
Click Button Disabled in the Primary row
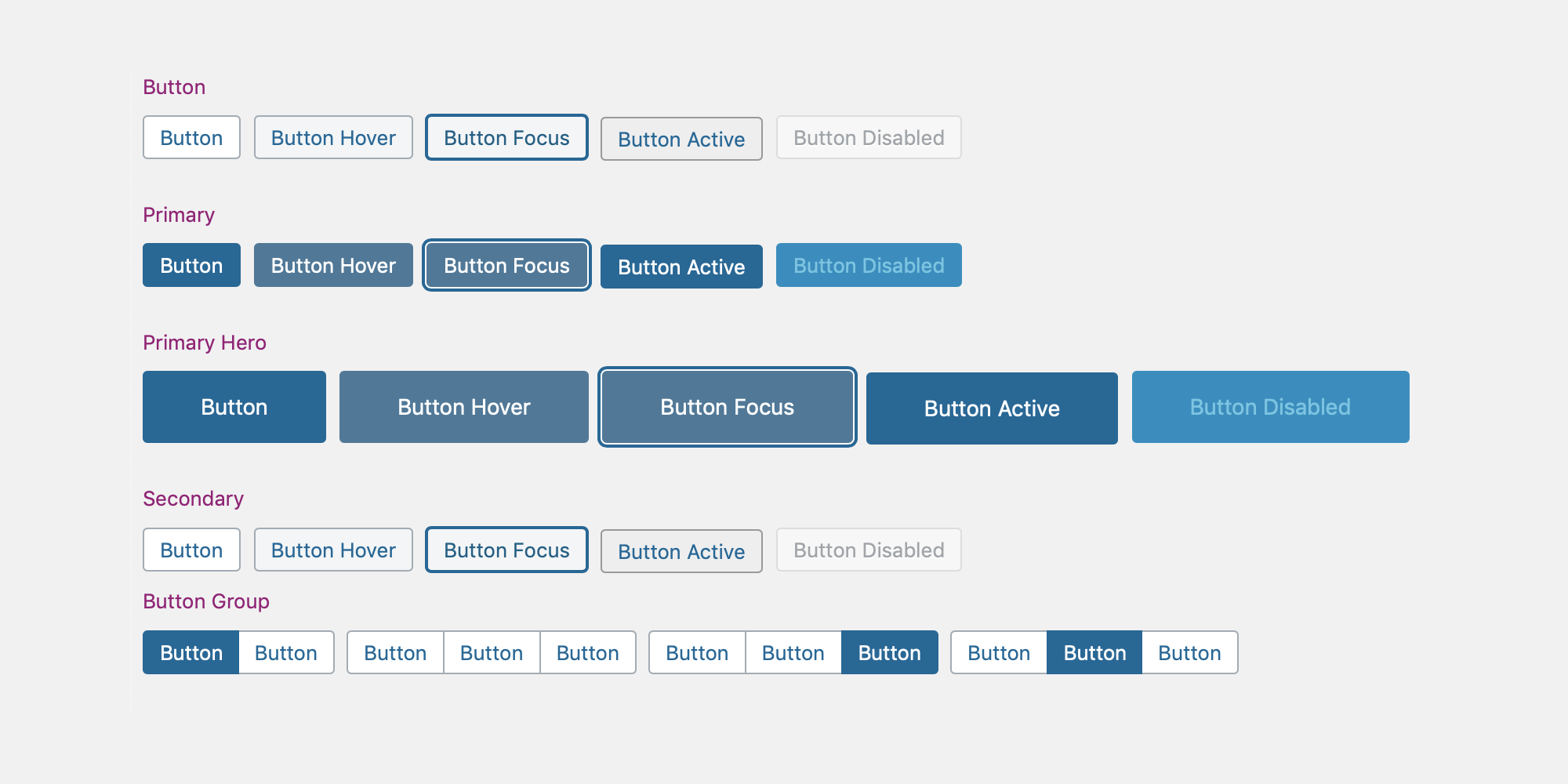tap(869, 266)
